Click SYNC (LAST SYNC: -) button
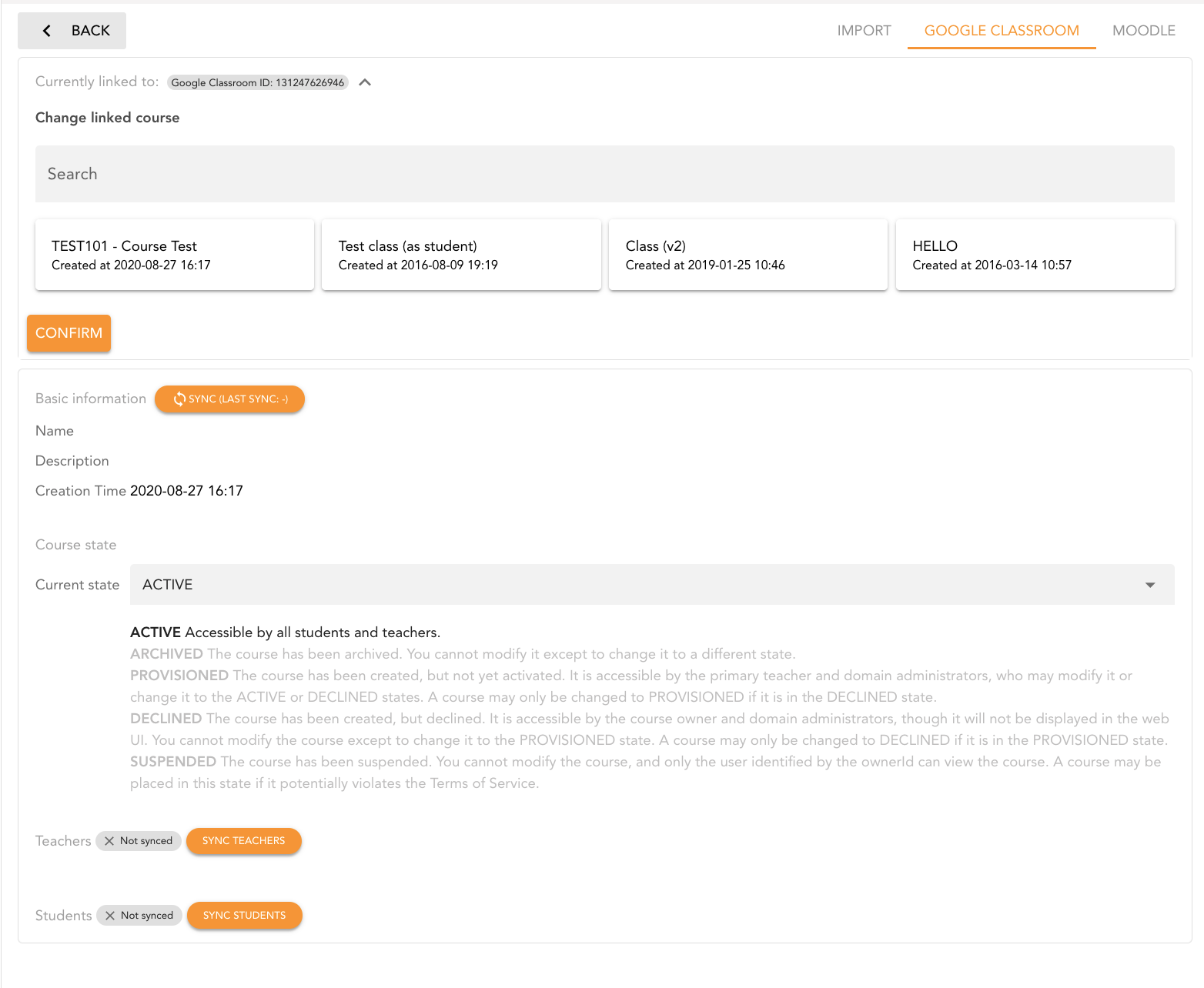1204x988 pixels. pyautogui.click(x=229, y=399)
